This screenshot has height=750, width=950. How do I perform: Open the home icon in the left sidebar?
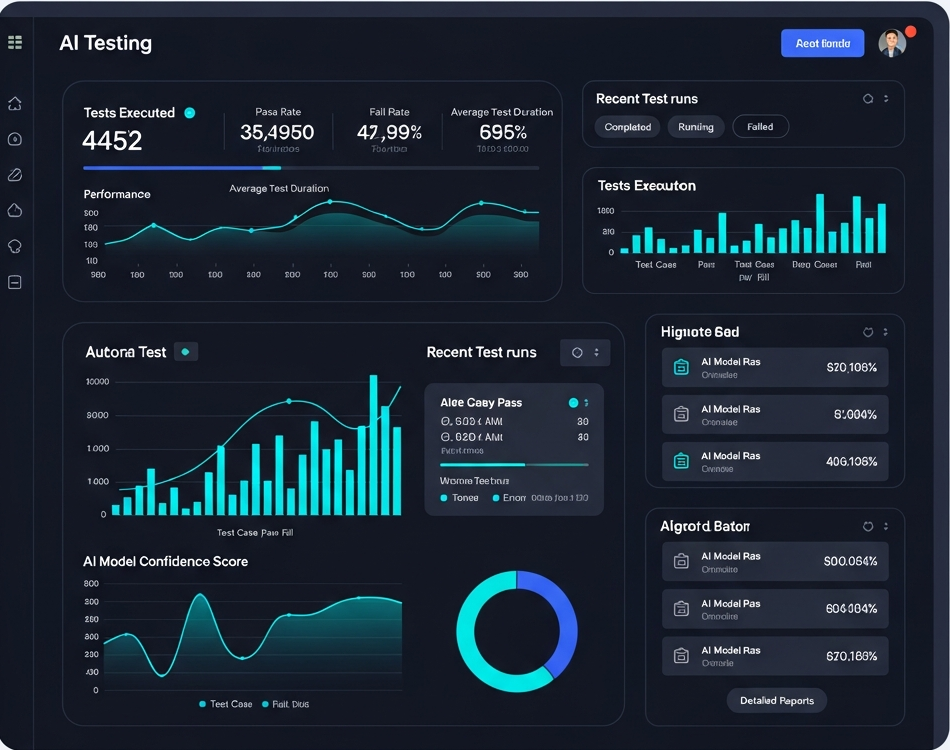[15, 104]
